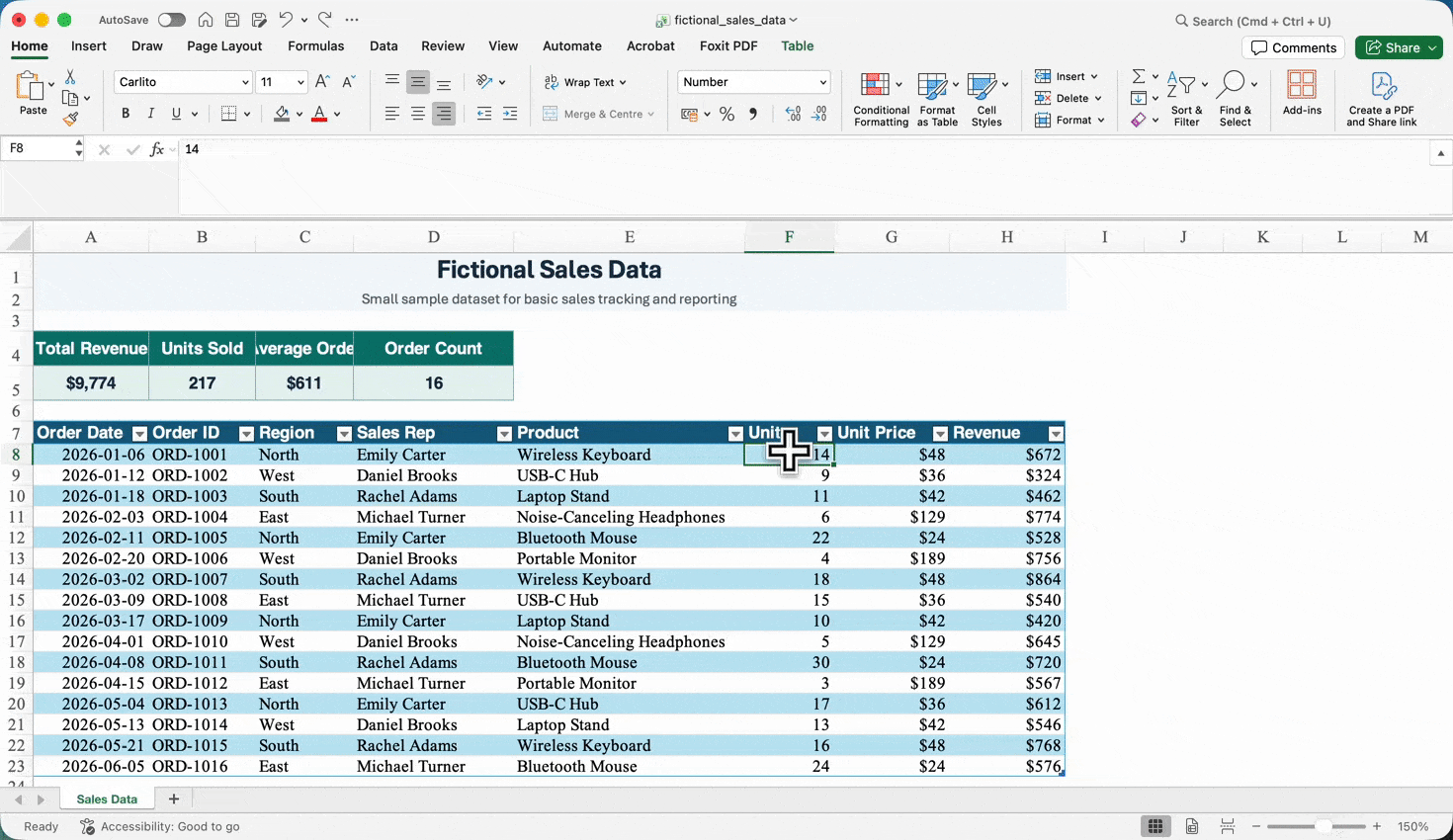Switch to Page Layout view in status bar
This screenshot has width=1453, height=840.
coord(1192,826)
